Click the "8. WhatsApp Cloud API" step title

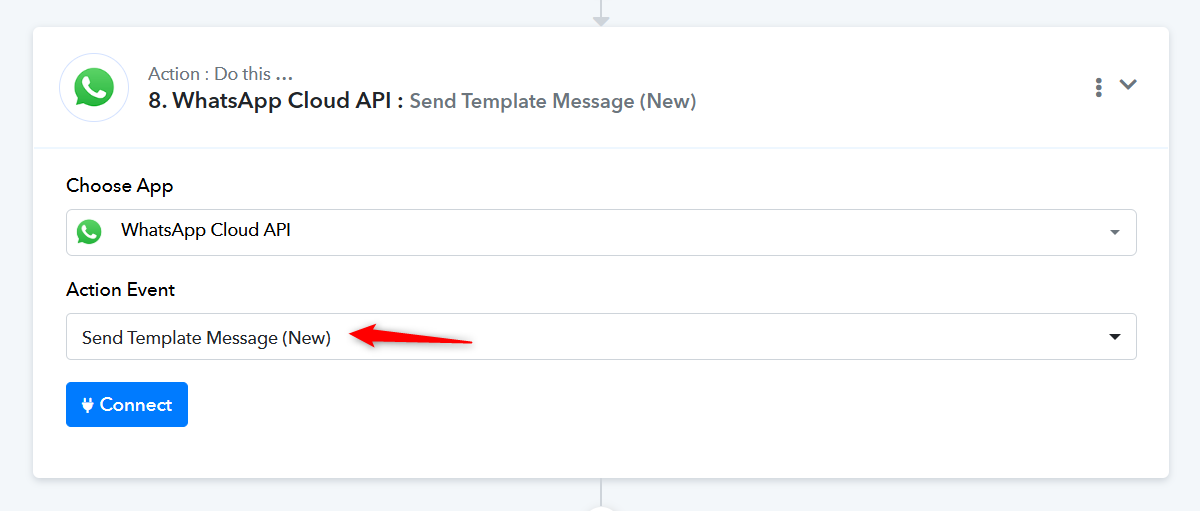click(x=275, y=101)
